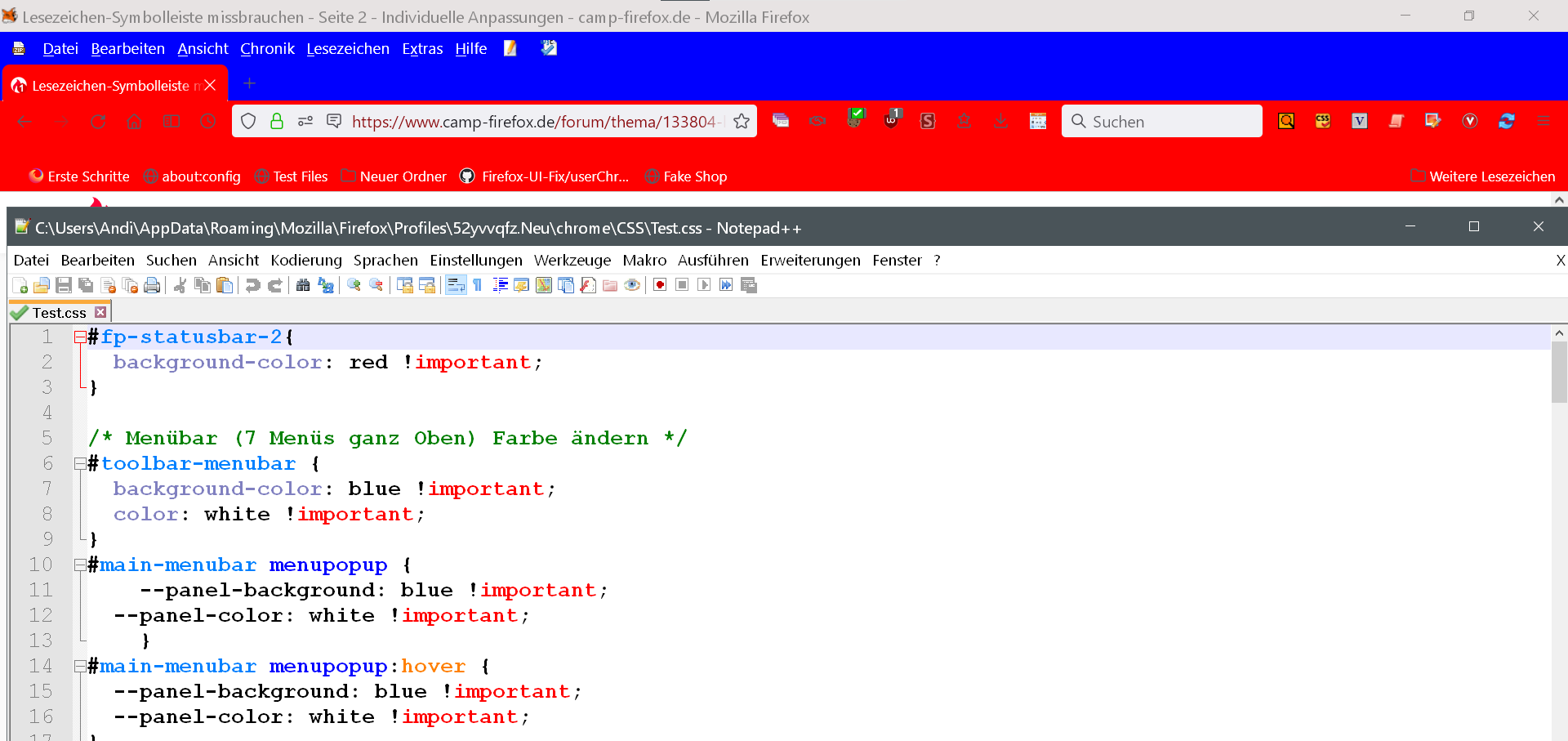Collapse the #toolbar-menubar fold marker

tap(80, 463)
